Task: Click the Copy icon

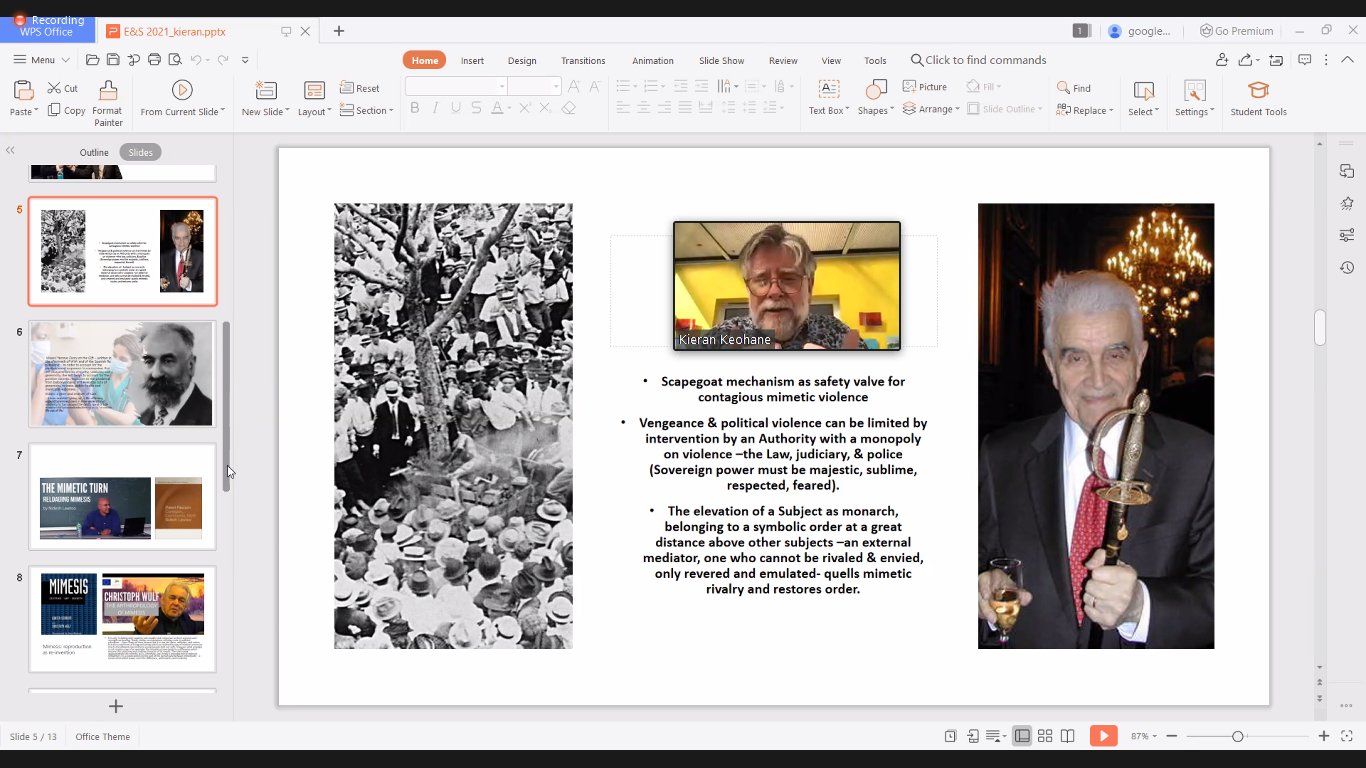Action: 54,110
